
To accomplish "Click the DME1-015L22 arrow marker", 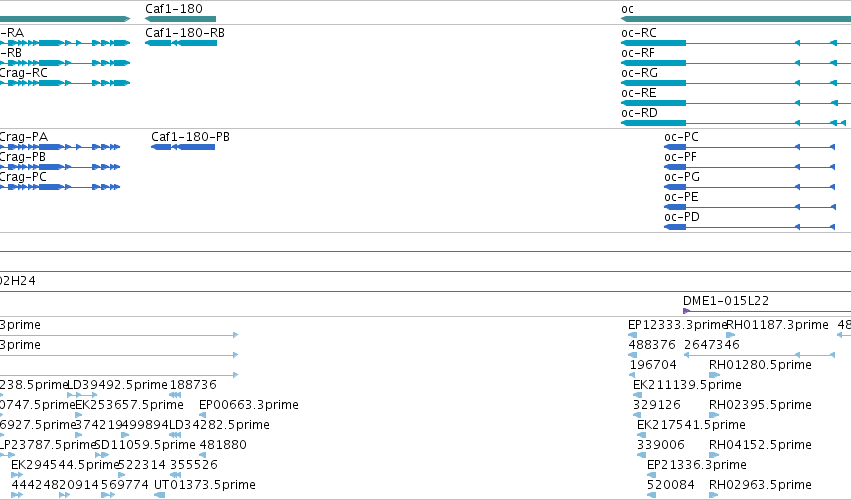I will [687, 311].
